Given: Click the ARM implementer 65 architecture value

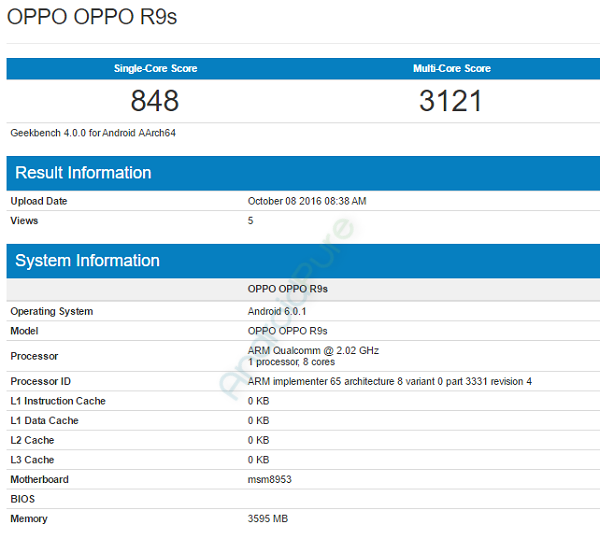Looking at the screenshot, I should pyautogui.click(x=390, y=381).
